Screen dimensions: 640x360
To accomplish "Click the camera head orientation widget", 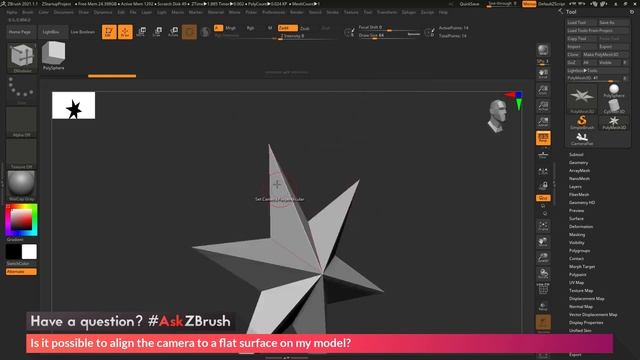I will [498, 116].
